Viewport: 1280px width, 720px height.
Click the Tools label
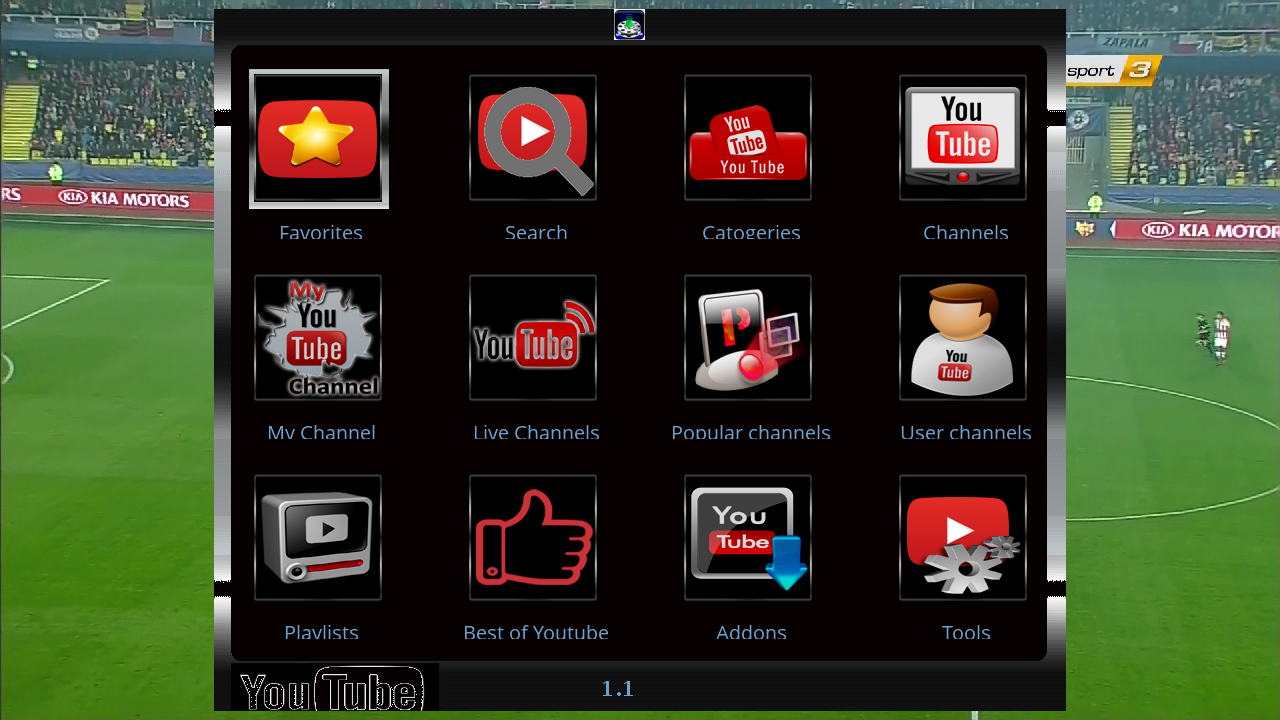[966, 632]
